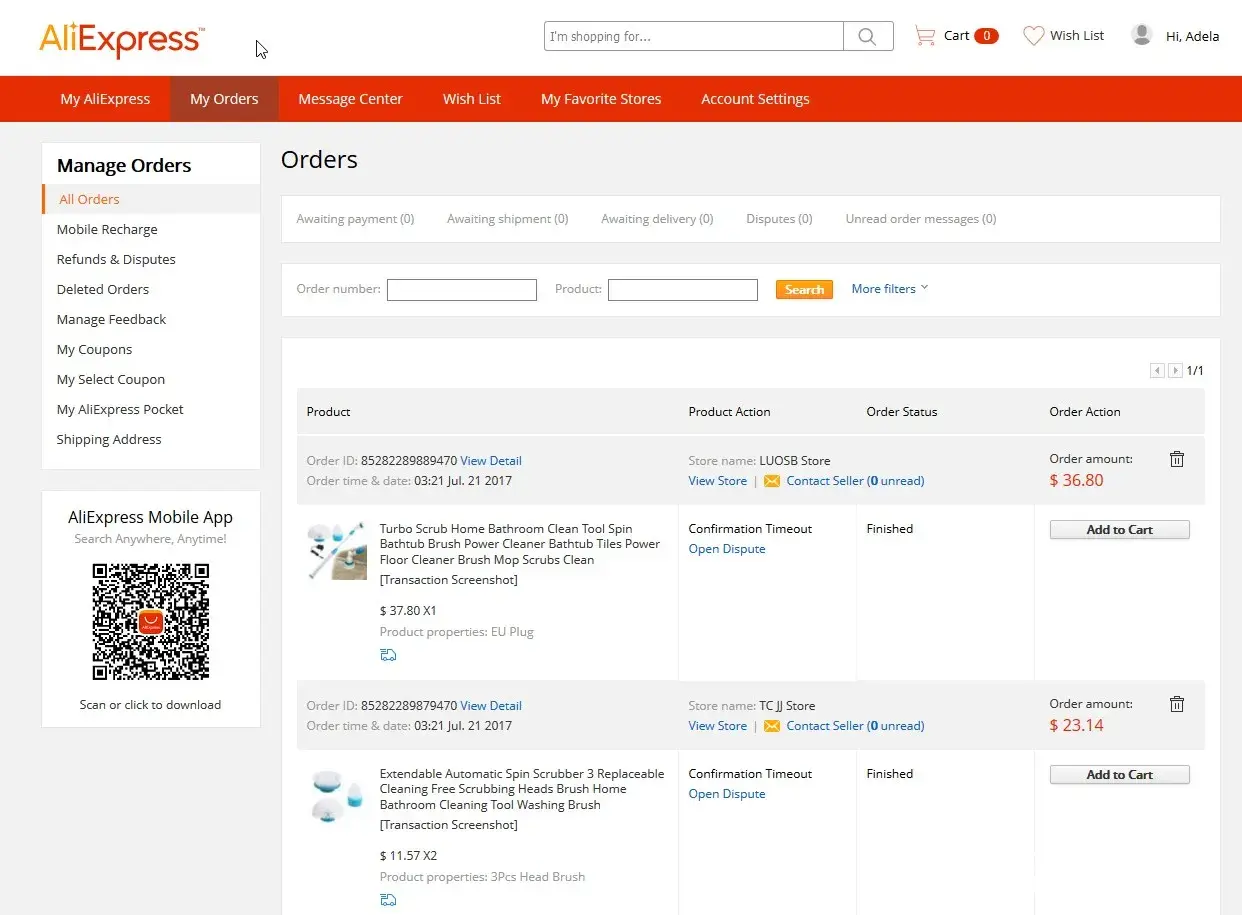Click the Order number input field
This screenshot has height=915, width=1242.
coord(462,290)
